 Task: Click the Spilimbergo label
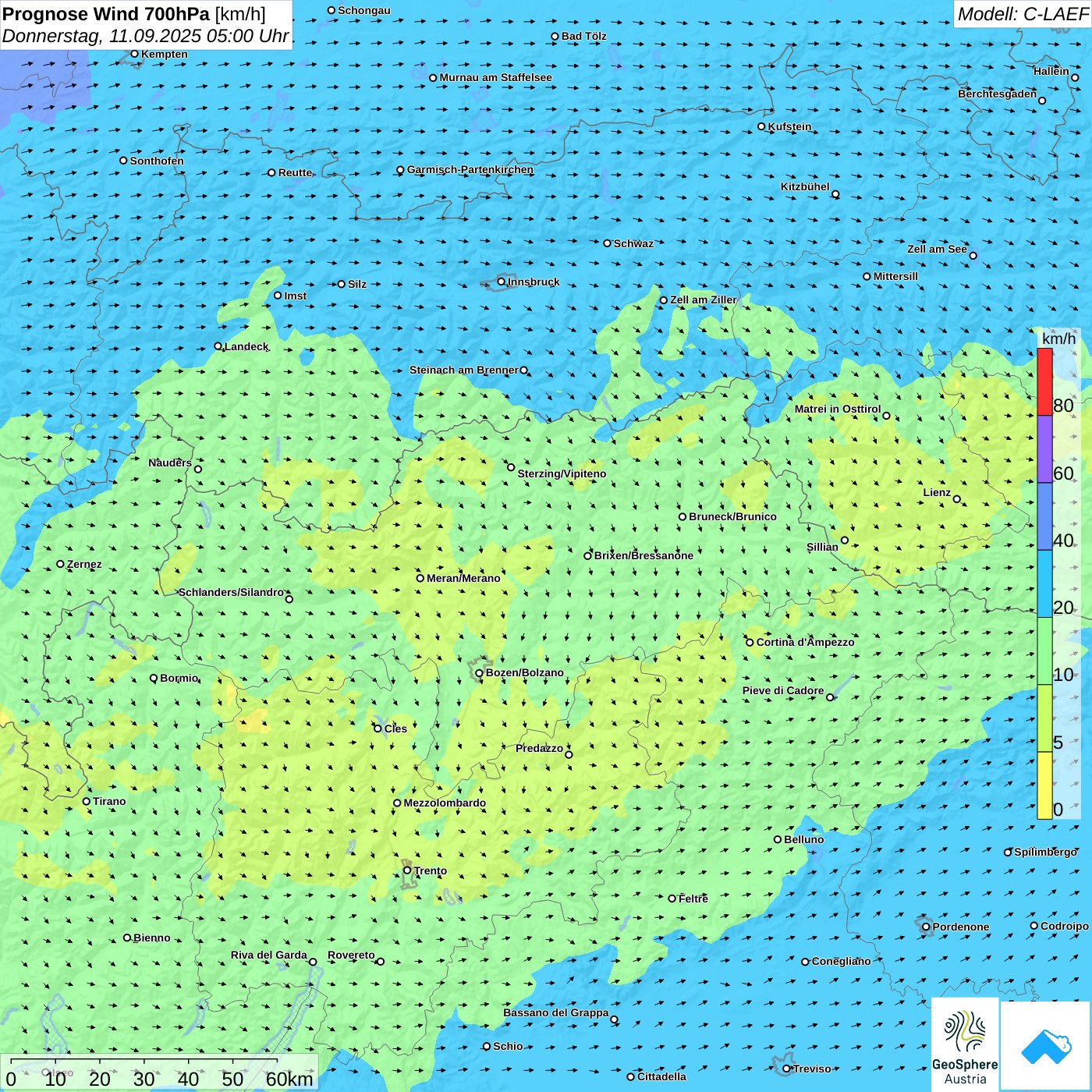1045,852
